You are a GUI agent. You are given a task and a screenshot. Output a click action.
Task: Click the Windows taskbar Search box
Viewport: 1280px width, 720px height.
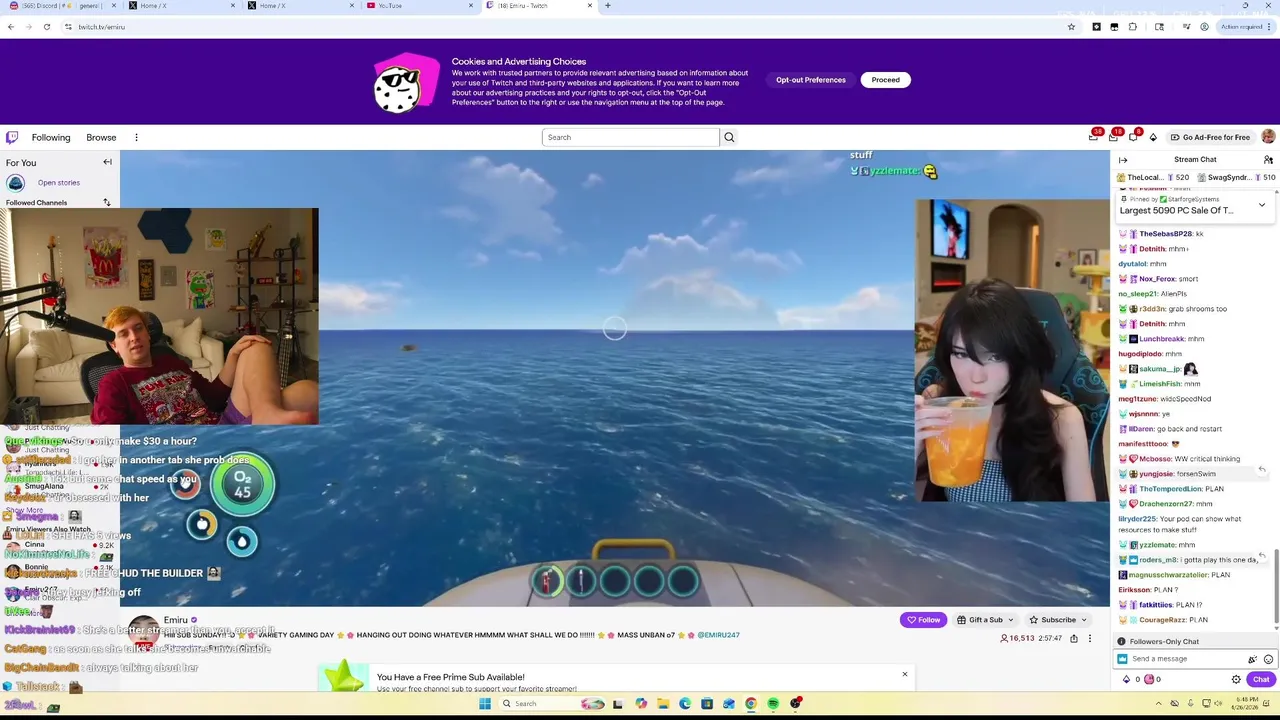[x=554, y=704]
